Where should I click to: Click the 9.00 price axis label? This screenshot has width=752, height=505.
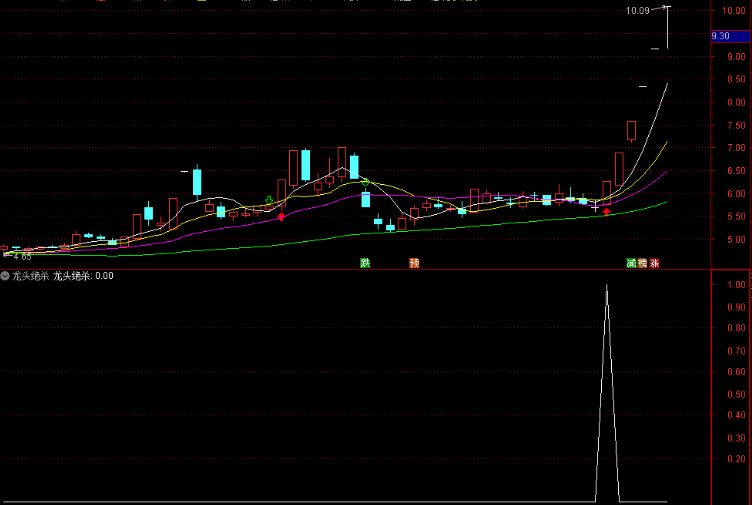(x=736, y=57)
